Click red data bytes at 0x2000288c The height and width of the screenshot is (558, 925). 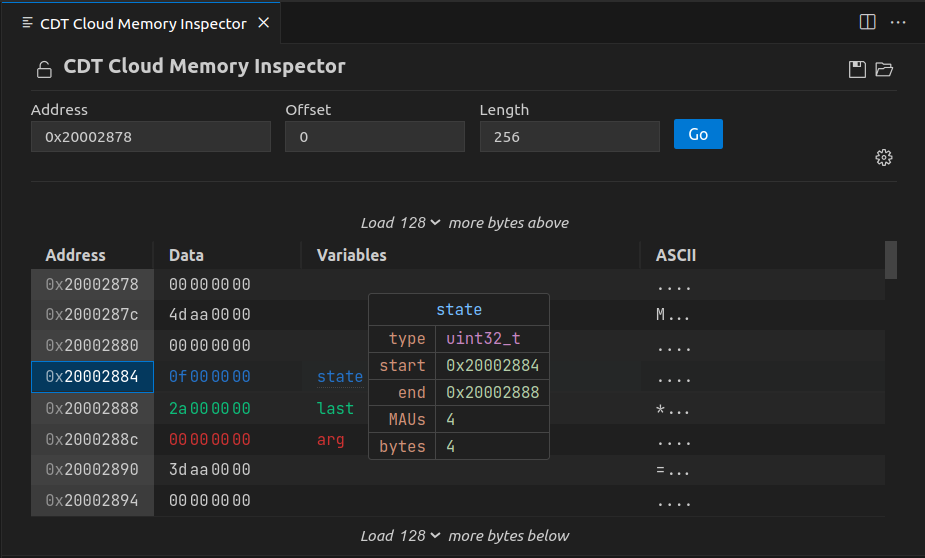(x=209, y=439)
